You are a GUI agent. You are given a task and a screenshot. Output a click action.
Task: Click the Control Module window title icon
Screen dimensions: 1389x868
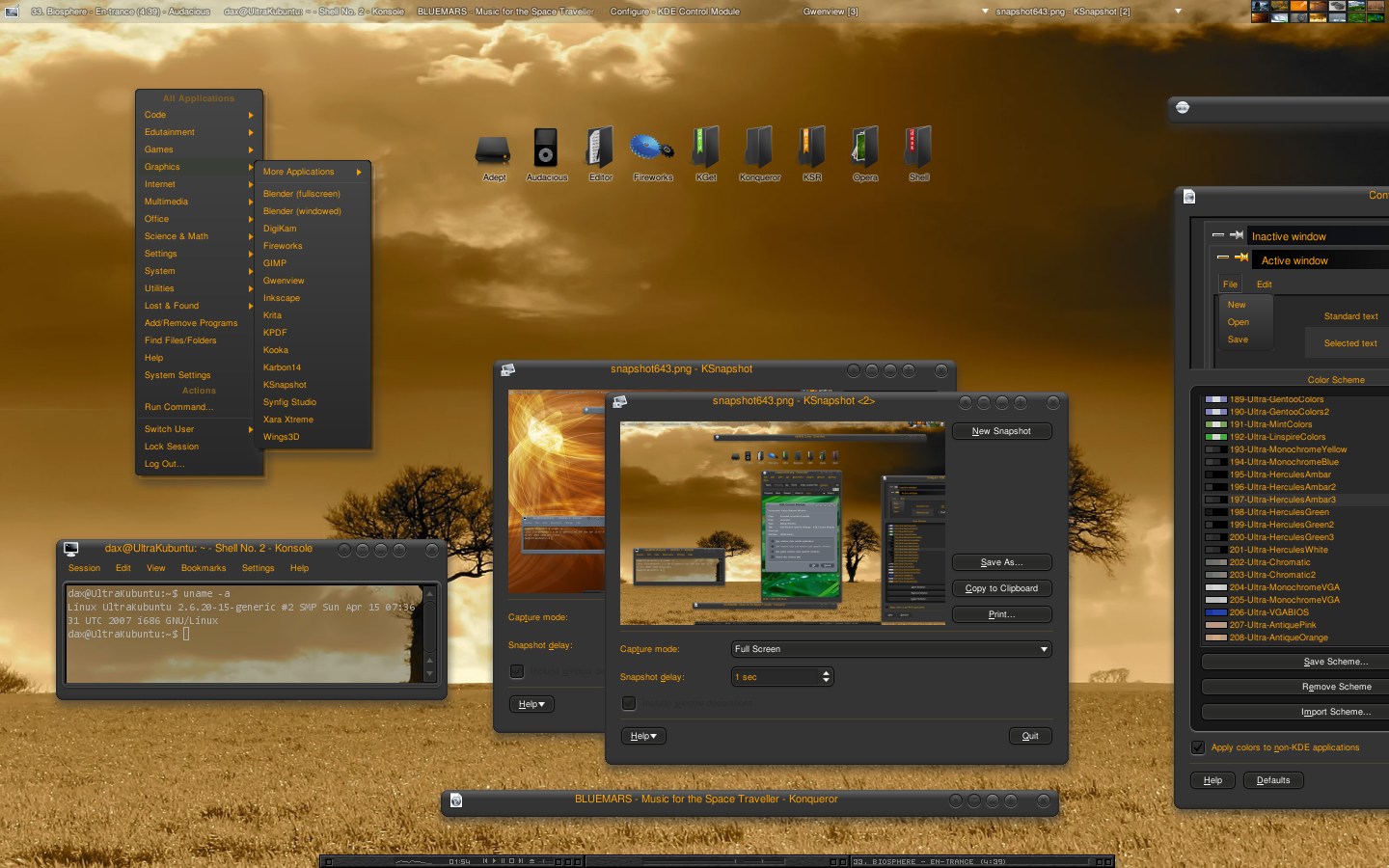(1189, 197)
